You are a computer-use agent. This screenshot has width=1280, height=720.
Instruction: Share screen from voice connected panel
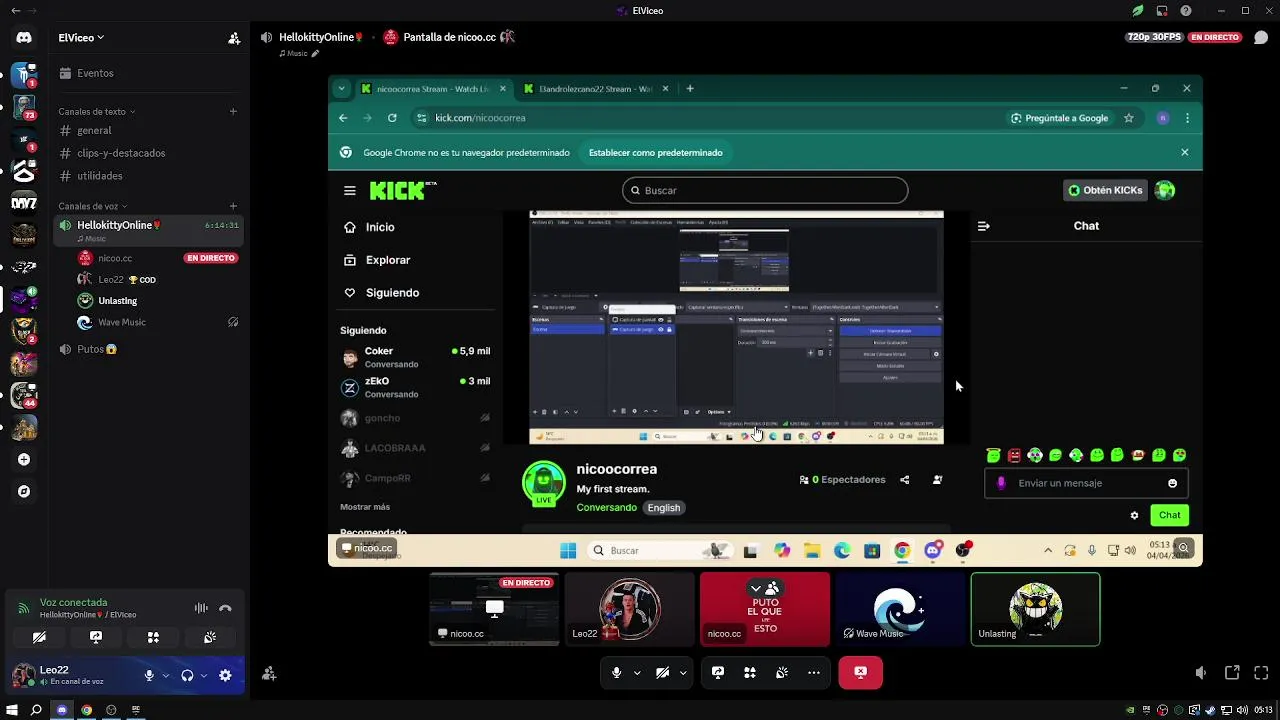[x=96, y=637]
